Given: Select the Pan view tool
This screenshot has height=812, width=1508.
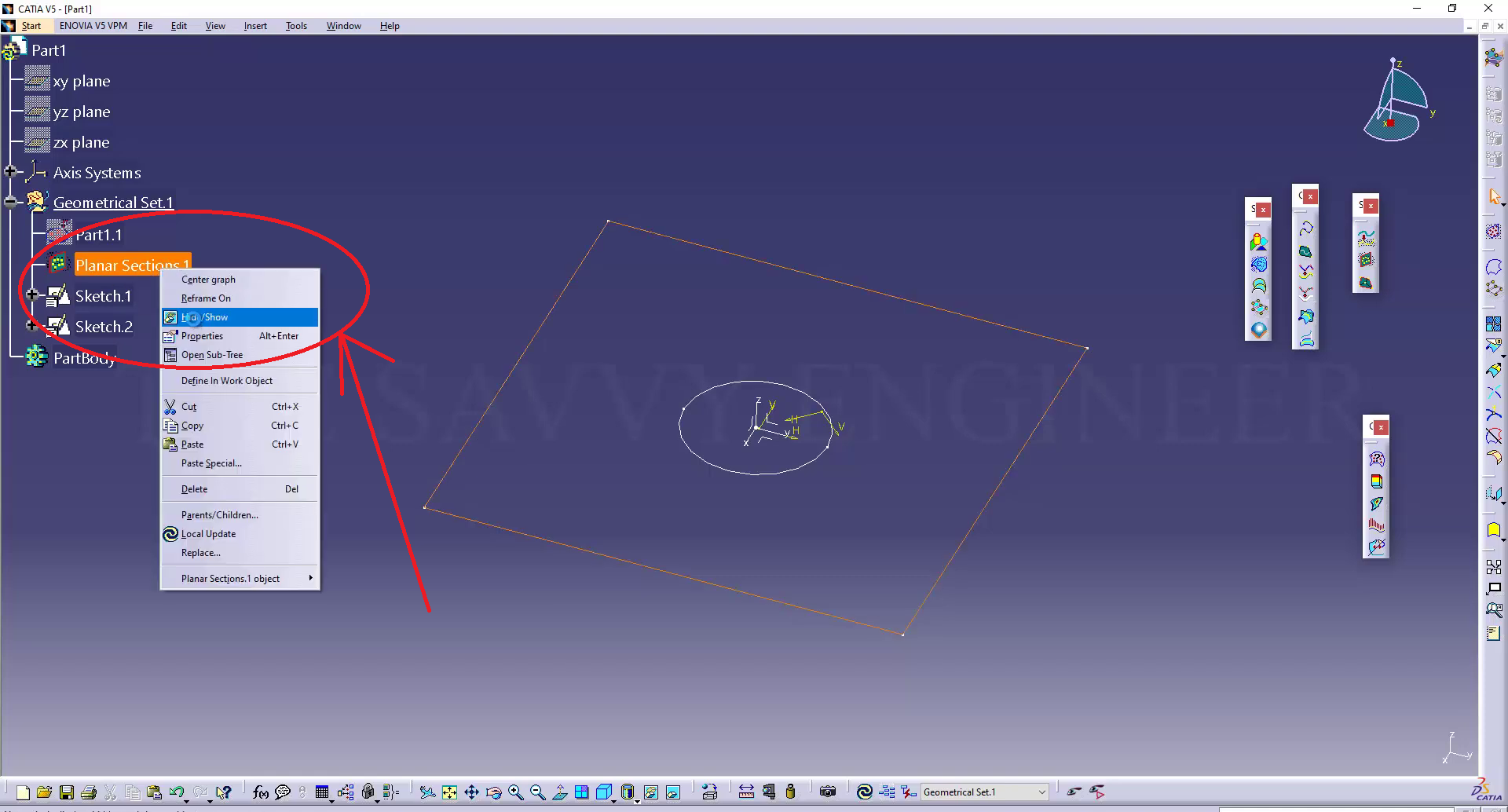Looking at the screenshot, I should pos(471,792).
